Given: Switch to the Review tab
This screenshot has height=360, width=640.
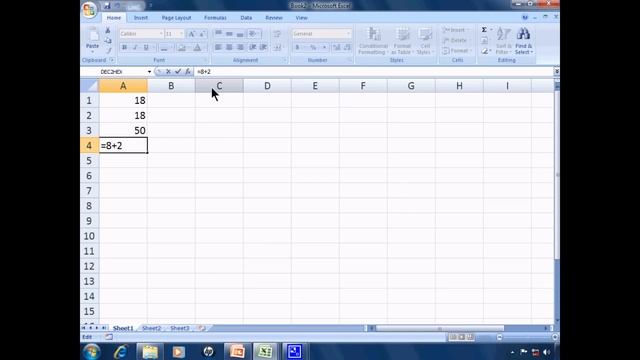Looking at the screenshot, I should click(274, 18).
